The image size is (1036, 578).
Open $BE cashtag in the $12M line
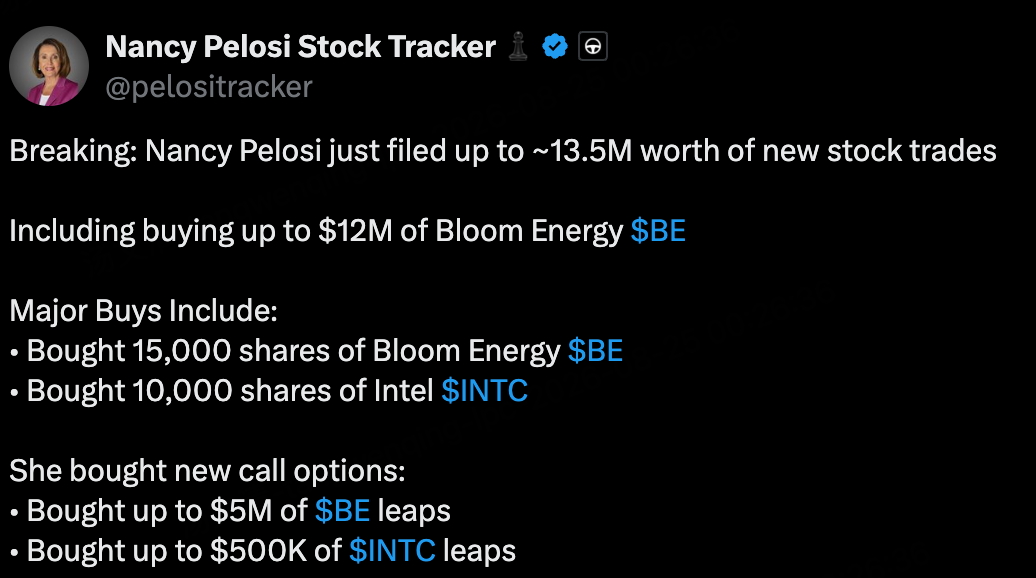[658, 231]
